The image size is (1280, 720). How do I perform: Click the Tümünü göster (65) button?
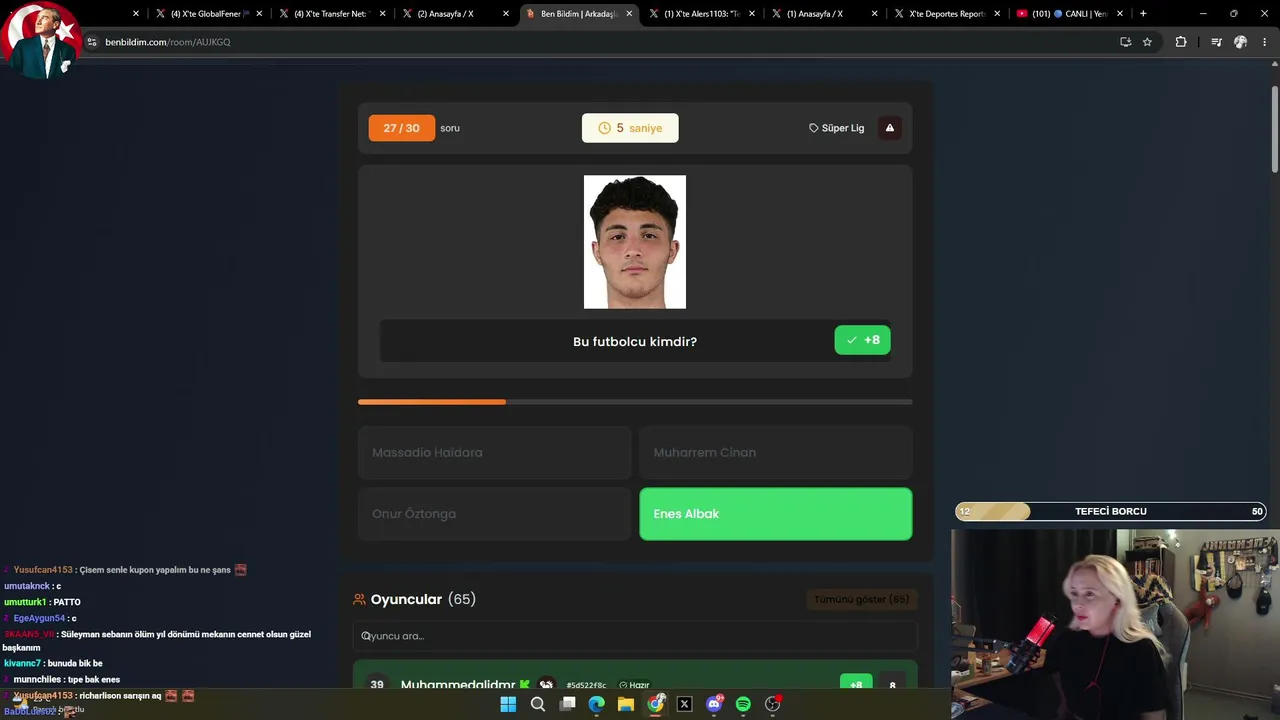click(861, 599)
